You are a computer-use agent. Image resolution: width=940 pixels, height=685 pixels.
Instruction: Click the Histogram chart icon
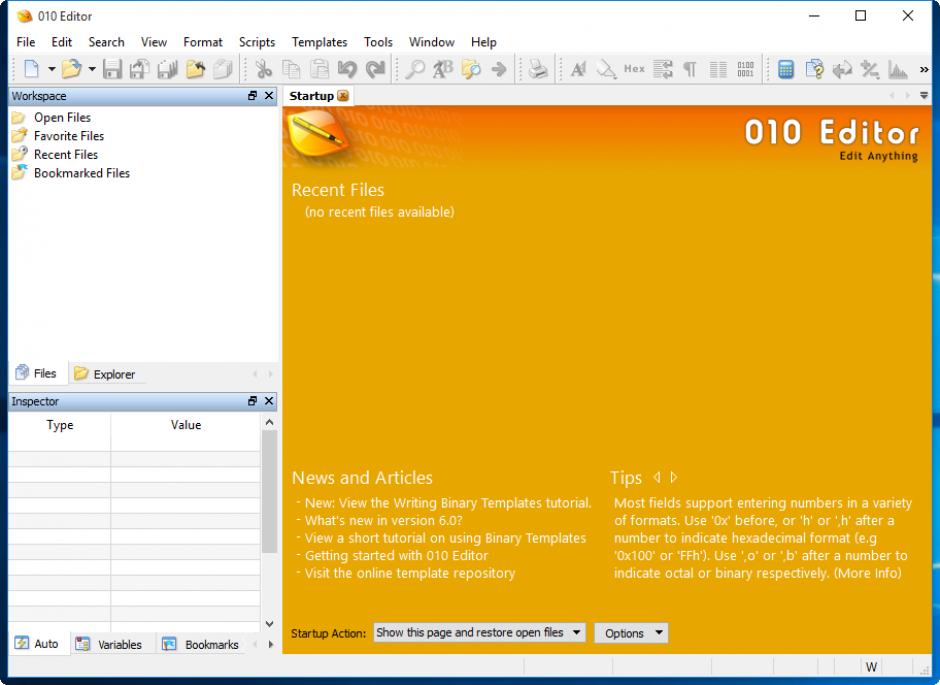click(x=897, y=69)
